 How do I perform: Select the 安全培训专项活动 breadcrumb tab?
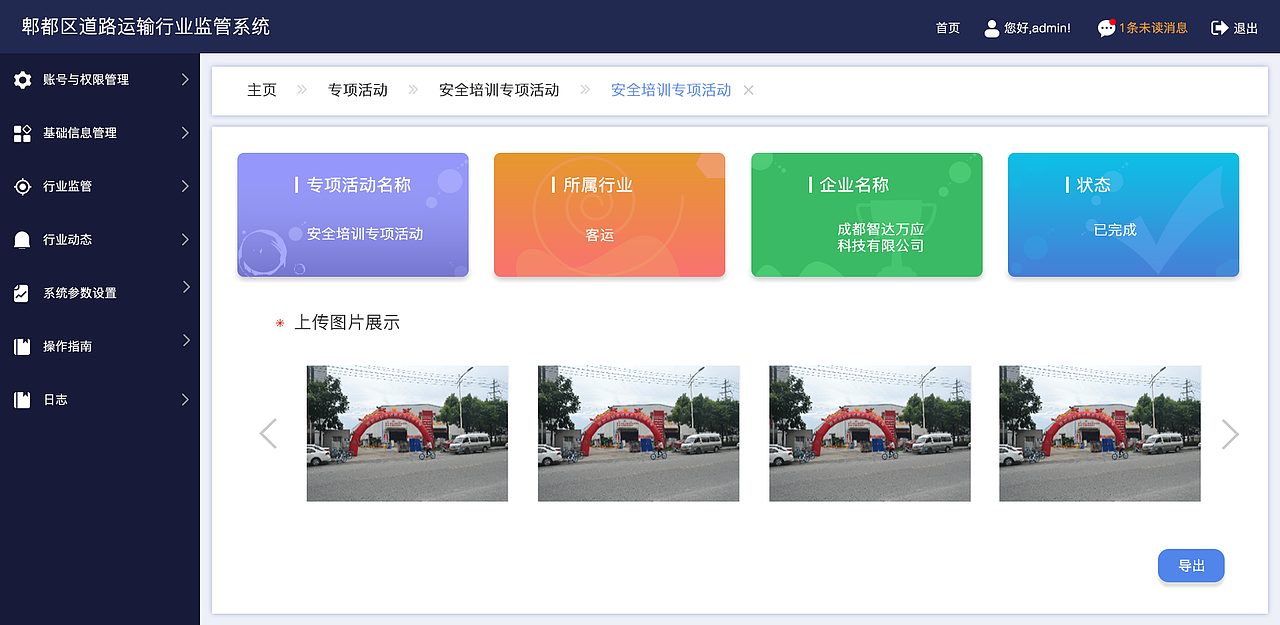[x=670, y=89]
